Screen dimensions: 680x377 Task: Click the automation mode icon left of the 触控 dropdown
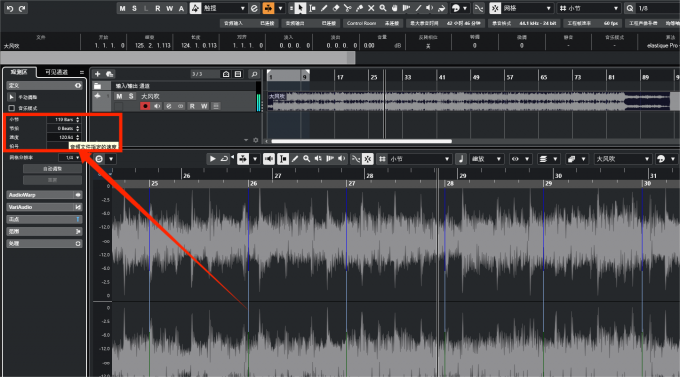(x=196, y=8)
